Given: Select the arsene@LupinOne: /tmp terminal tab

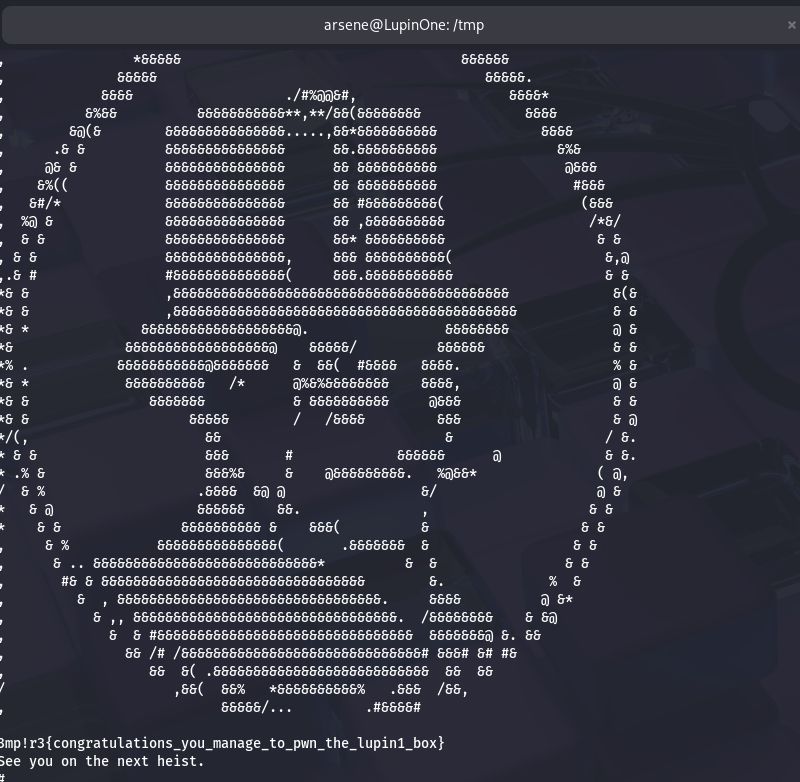Looking at the screenshot, I should point(403,25).
